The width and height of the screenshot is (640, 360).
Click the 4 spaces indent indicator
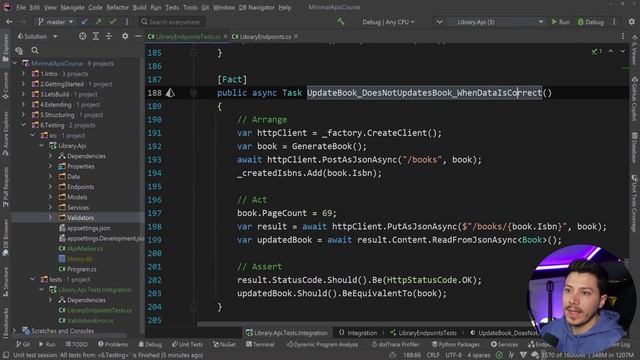click(x=478, y=355)
